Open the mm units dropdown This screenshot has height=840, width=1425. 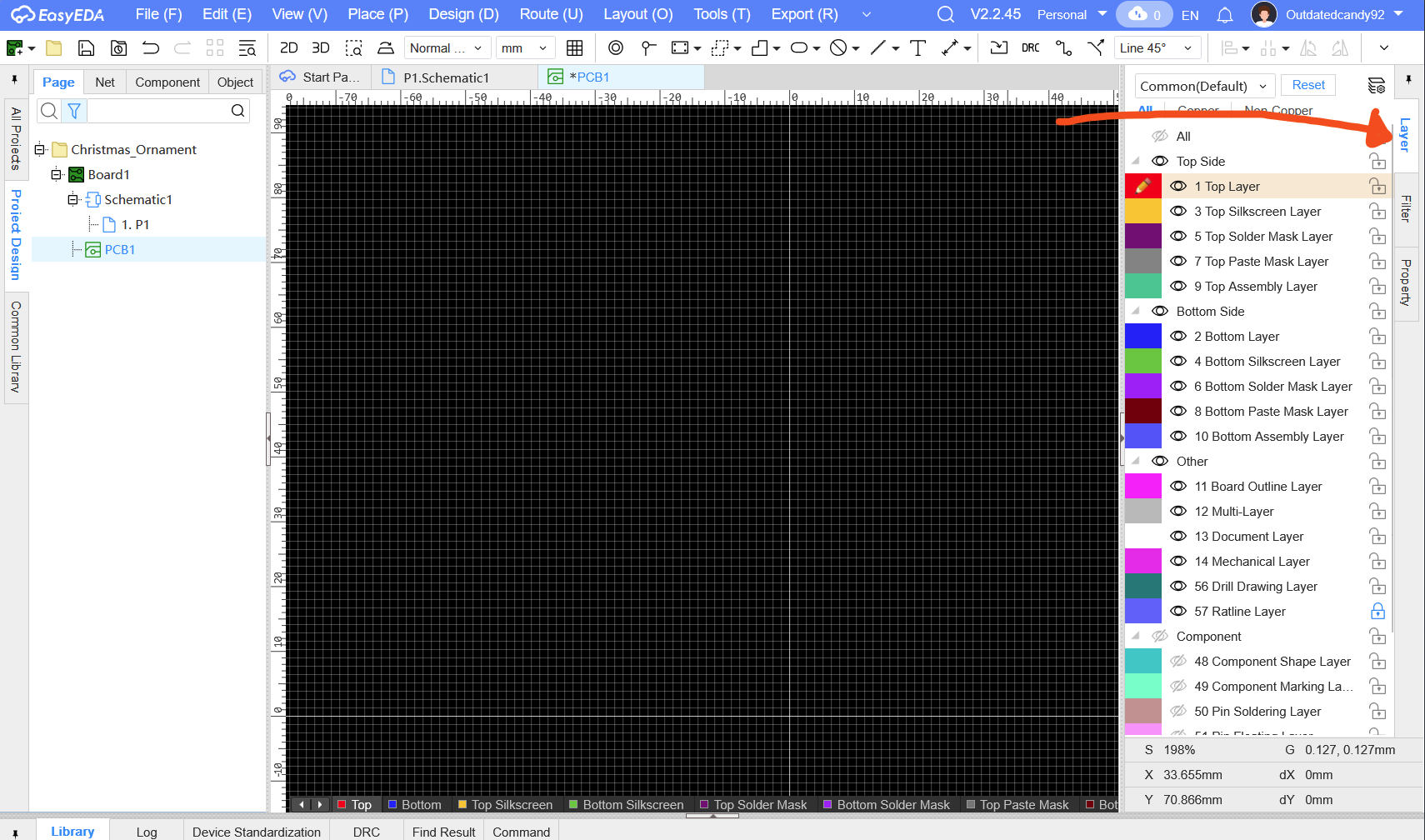pos(524,48)
